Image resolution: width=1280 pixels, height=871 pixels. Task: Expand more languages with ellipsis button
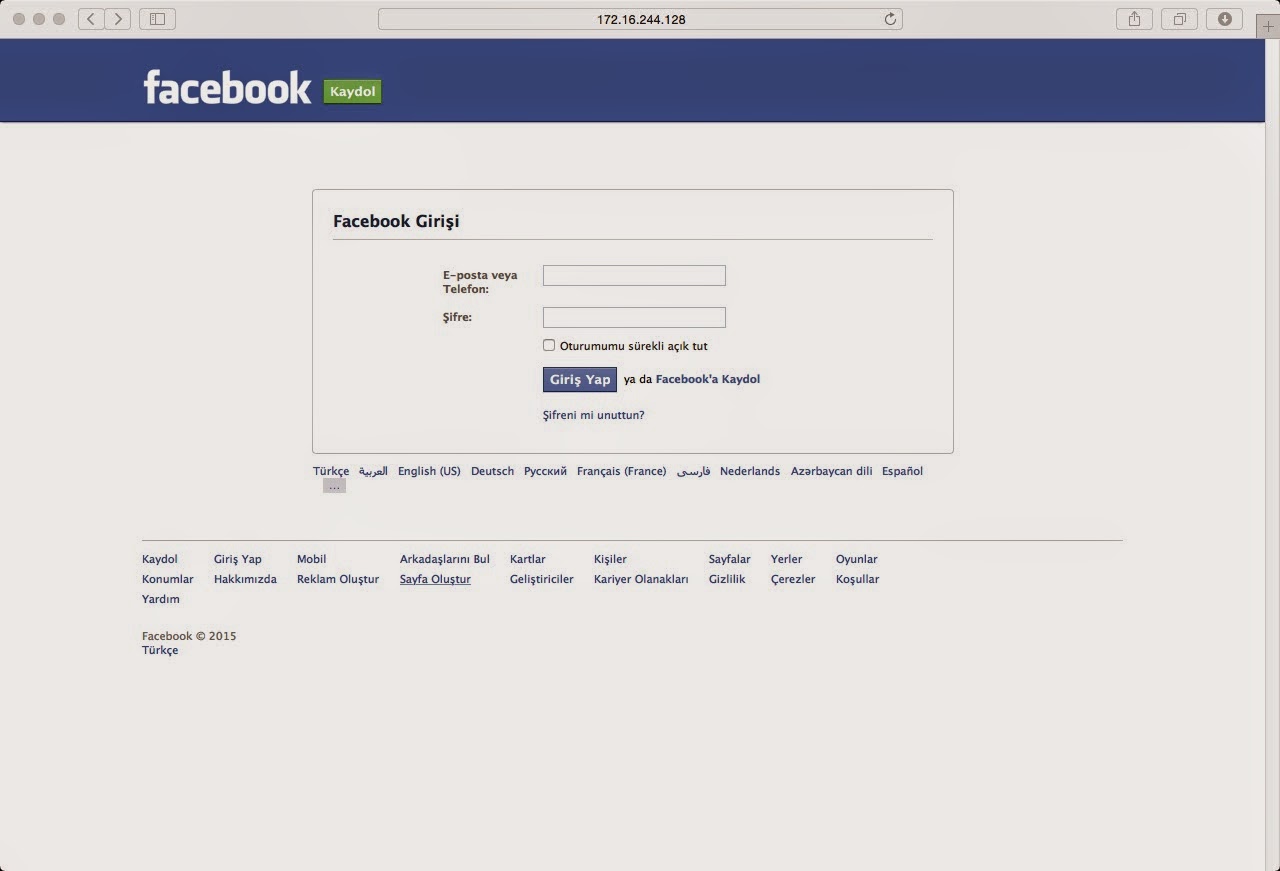[334, 486]
